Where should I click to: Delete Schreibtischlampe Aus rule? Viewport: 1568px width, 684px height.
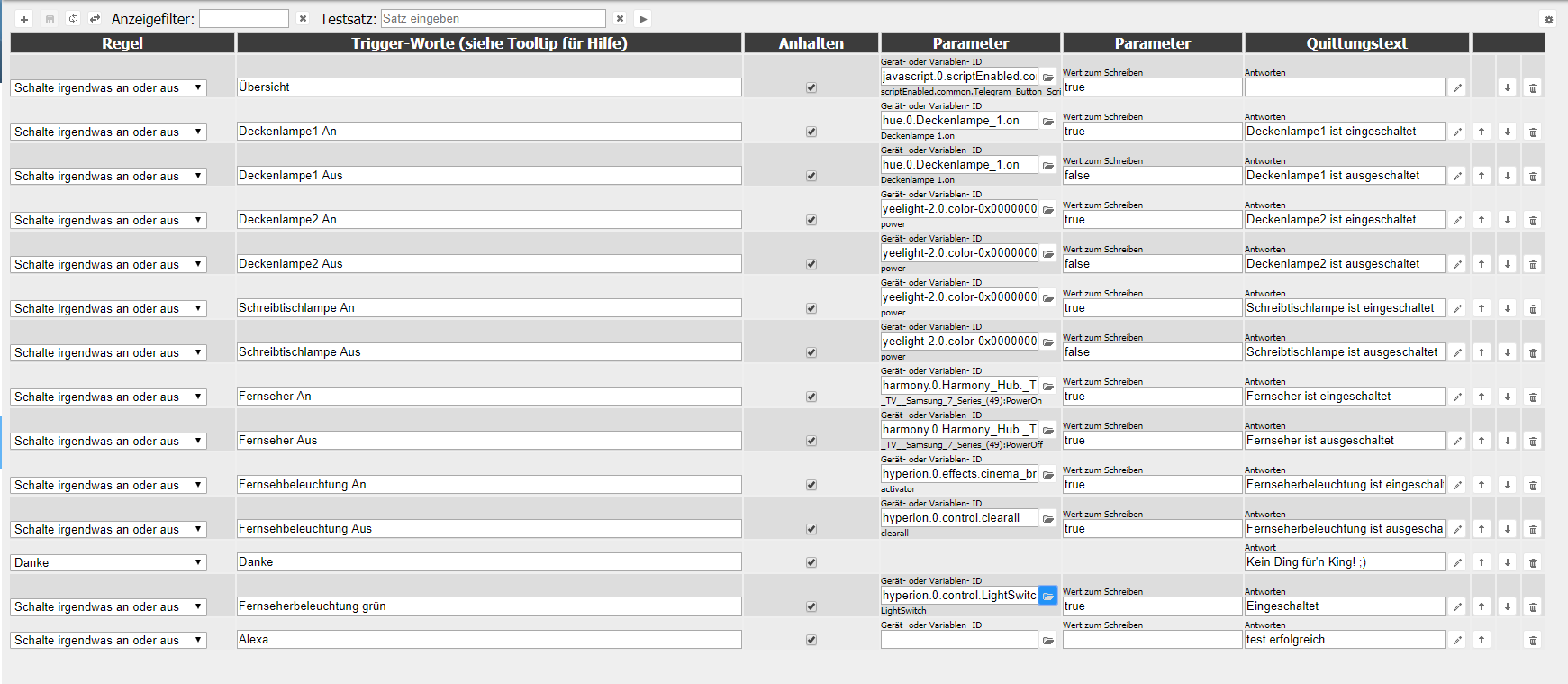pos(1533,352)
